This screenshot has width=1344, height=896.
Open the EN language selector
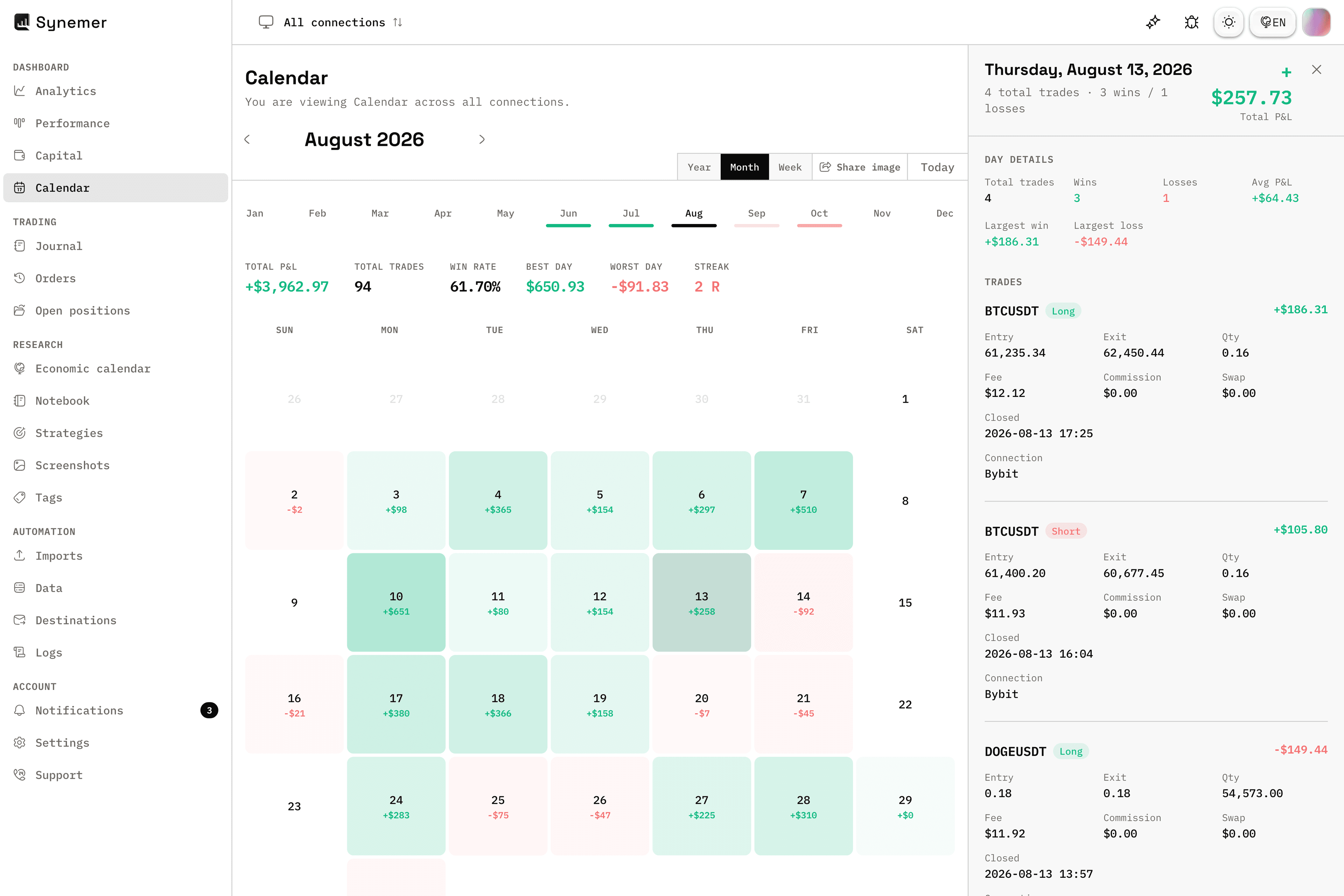(x=1273, y=22)
